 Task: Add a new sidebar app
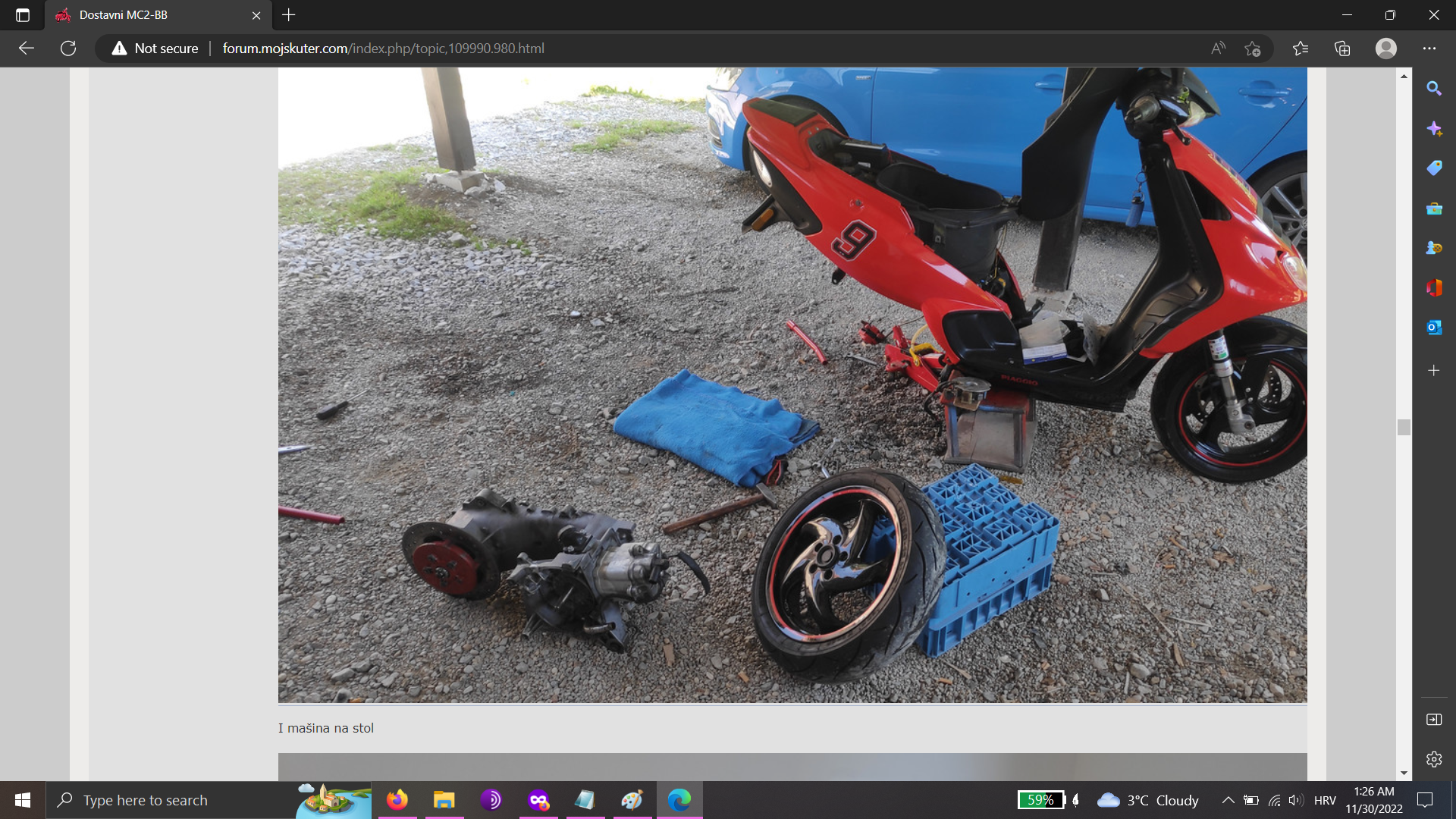pos(1434,371)
